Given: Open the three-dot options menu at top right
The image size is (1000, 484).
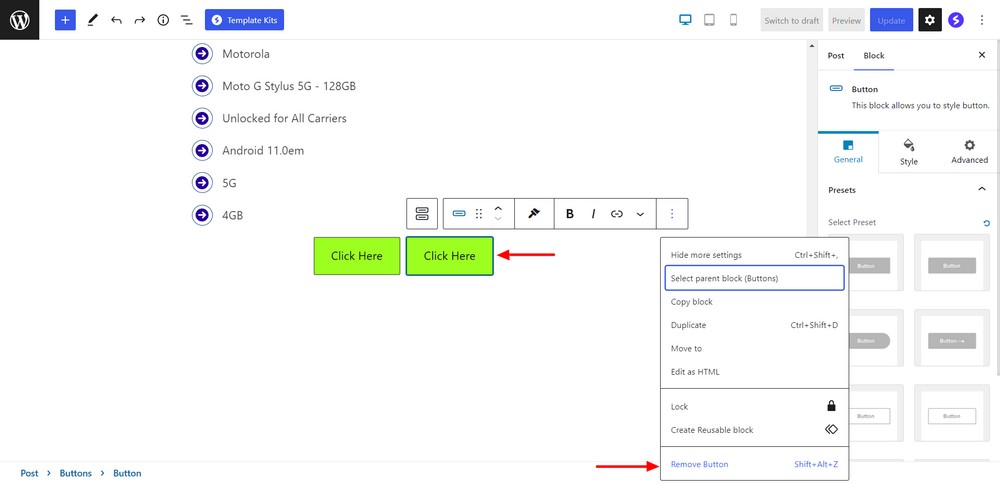Looking at the screenshot, I should (983, 20).
